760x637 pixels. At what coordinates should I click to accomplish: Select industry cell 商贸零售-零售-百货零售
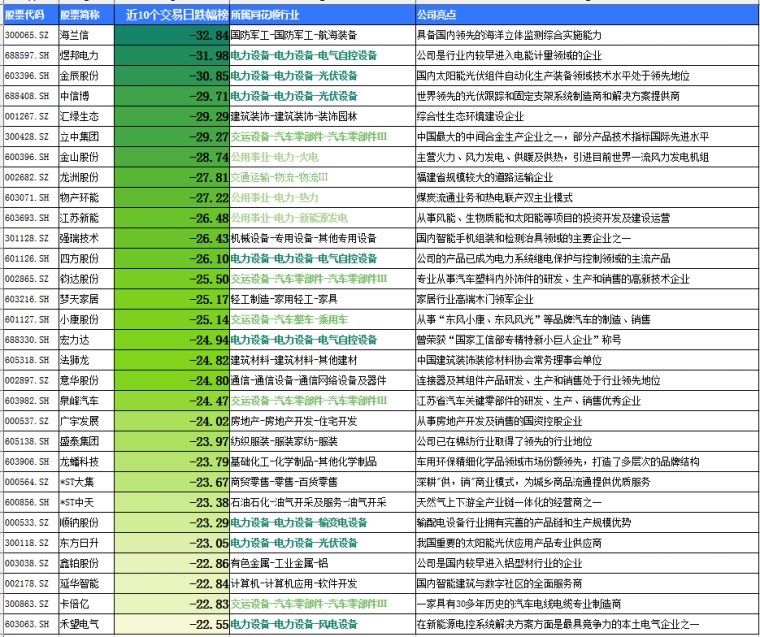(322, 482)
